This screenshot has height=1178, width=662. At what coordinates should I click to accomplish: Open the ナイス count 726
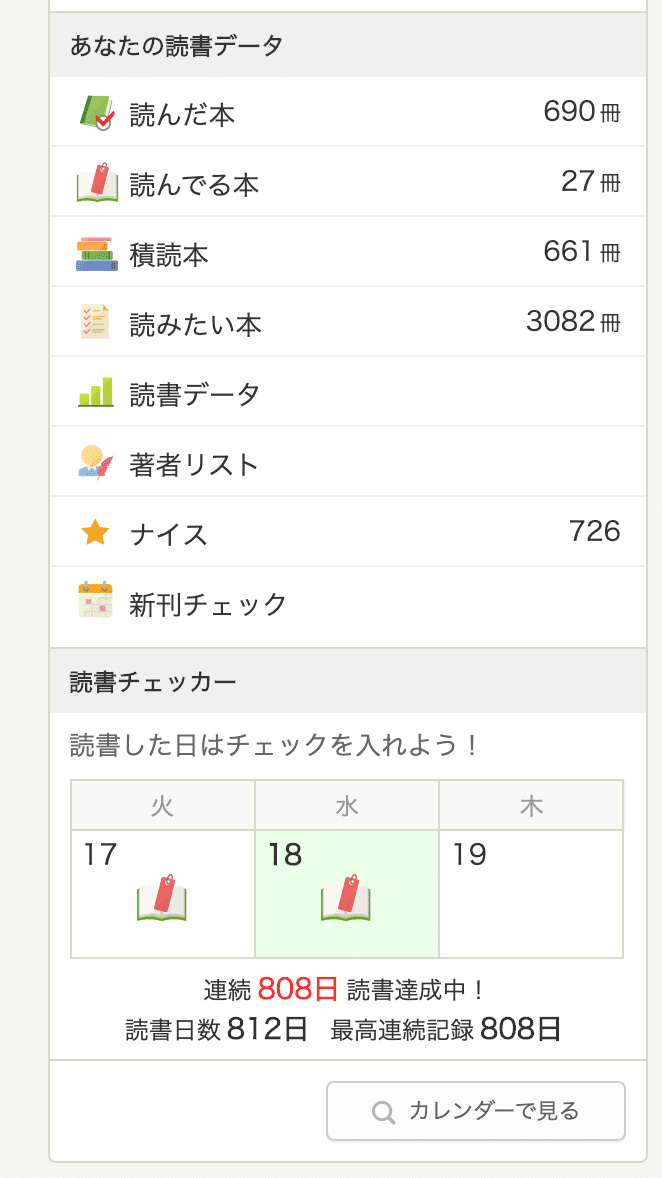pyautogui.click(x=594, y=531)
